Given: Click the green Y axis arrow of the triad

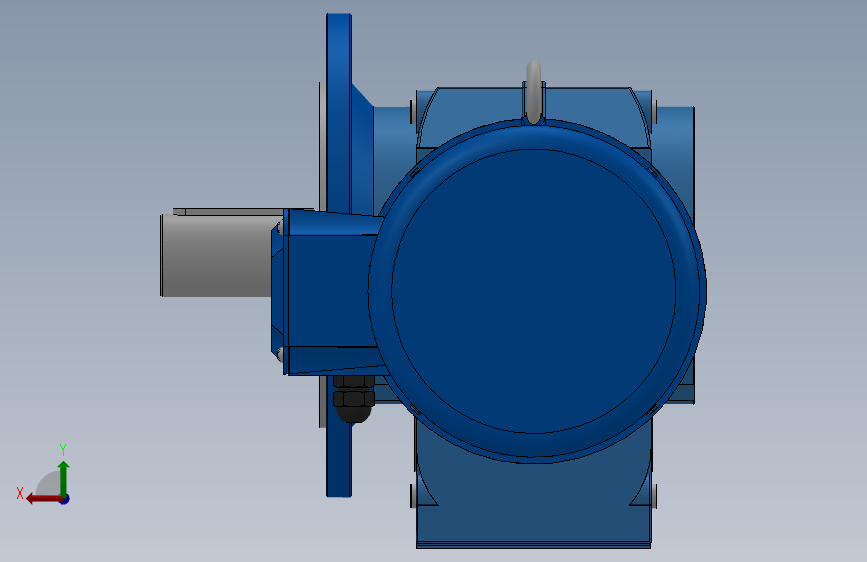Looking at the screenshot, I should (64, 478).
